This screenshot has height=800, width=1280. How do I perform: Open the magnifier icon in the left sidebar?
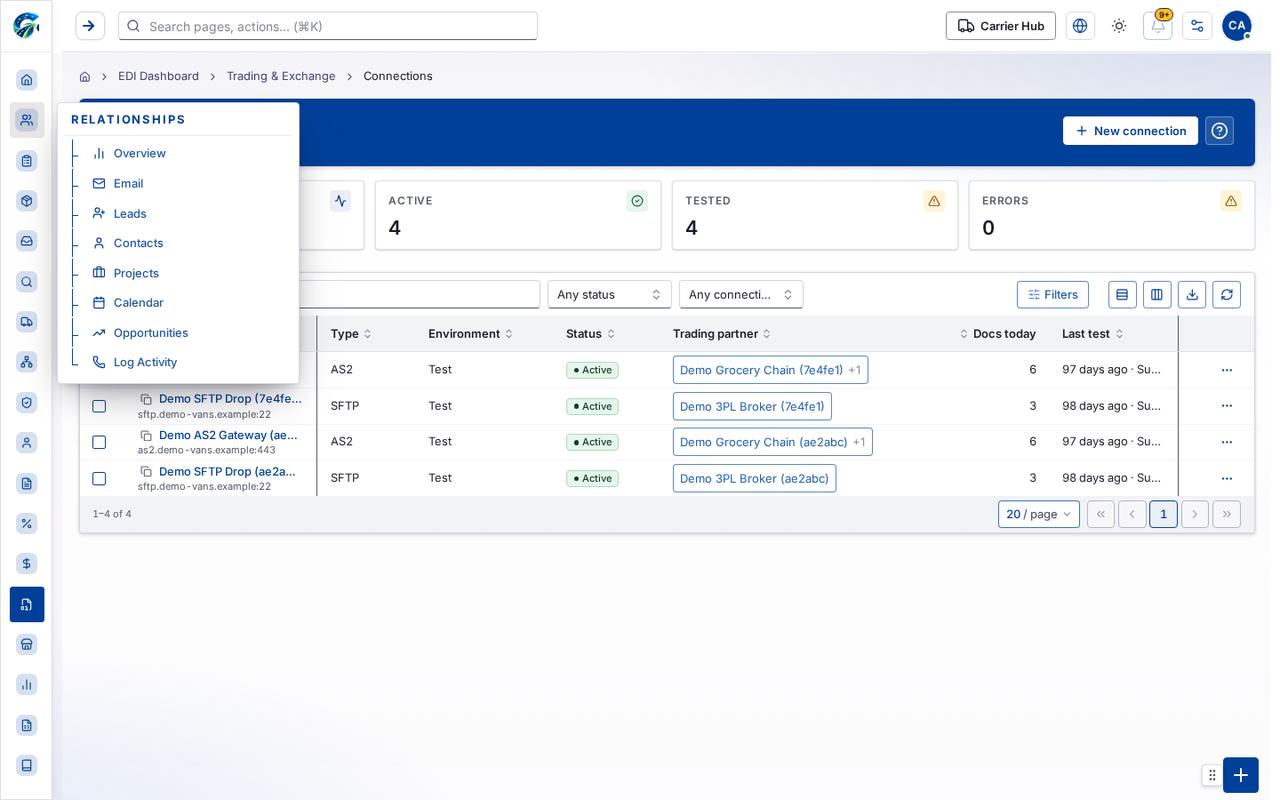27,282
